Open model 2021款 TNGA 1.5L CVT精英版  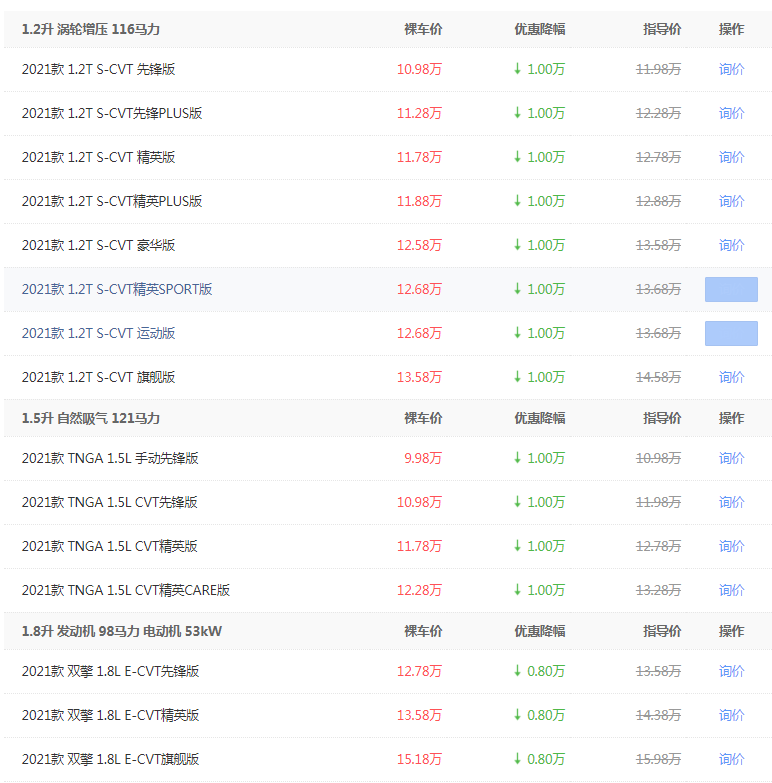point(110,546)
